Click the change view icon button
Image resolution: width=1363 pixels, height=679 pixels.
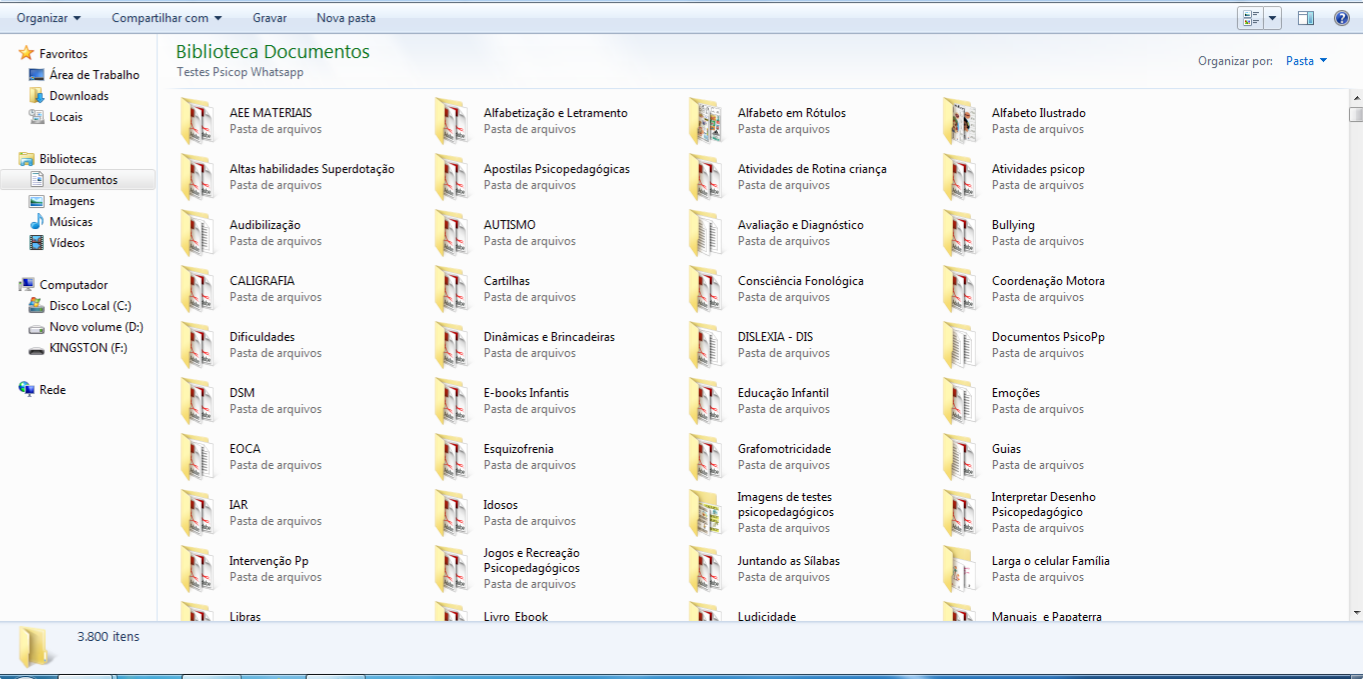coord(1251,18)
